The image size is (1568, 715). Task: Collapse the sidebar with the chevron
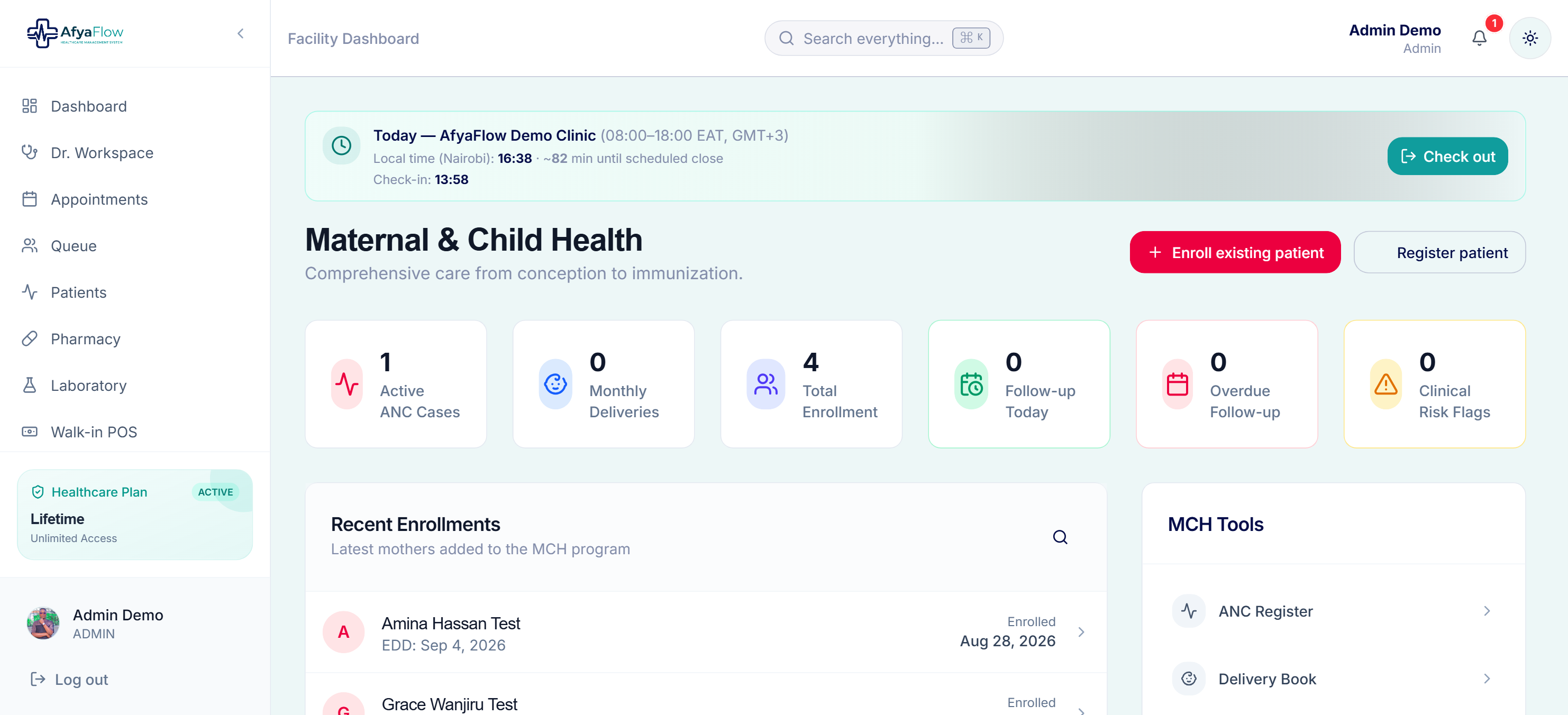coord(240,33)
